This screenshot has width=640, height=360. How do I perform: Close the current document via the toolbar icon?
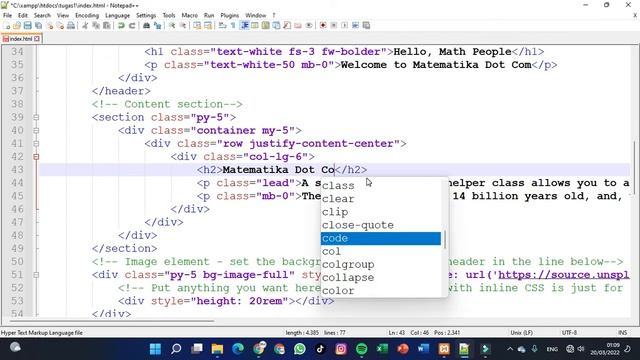point(49,25)
